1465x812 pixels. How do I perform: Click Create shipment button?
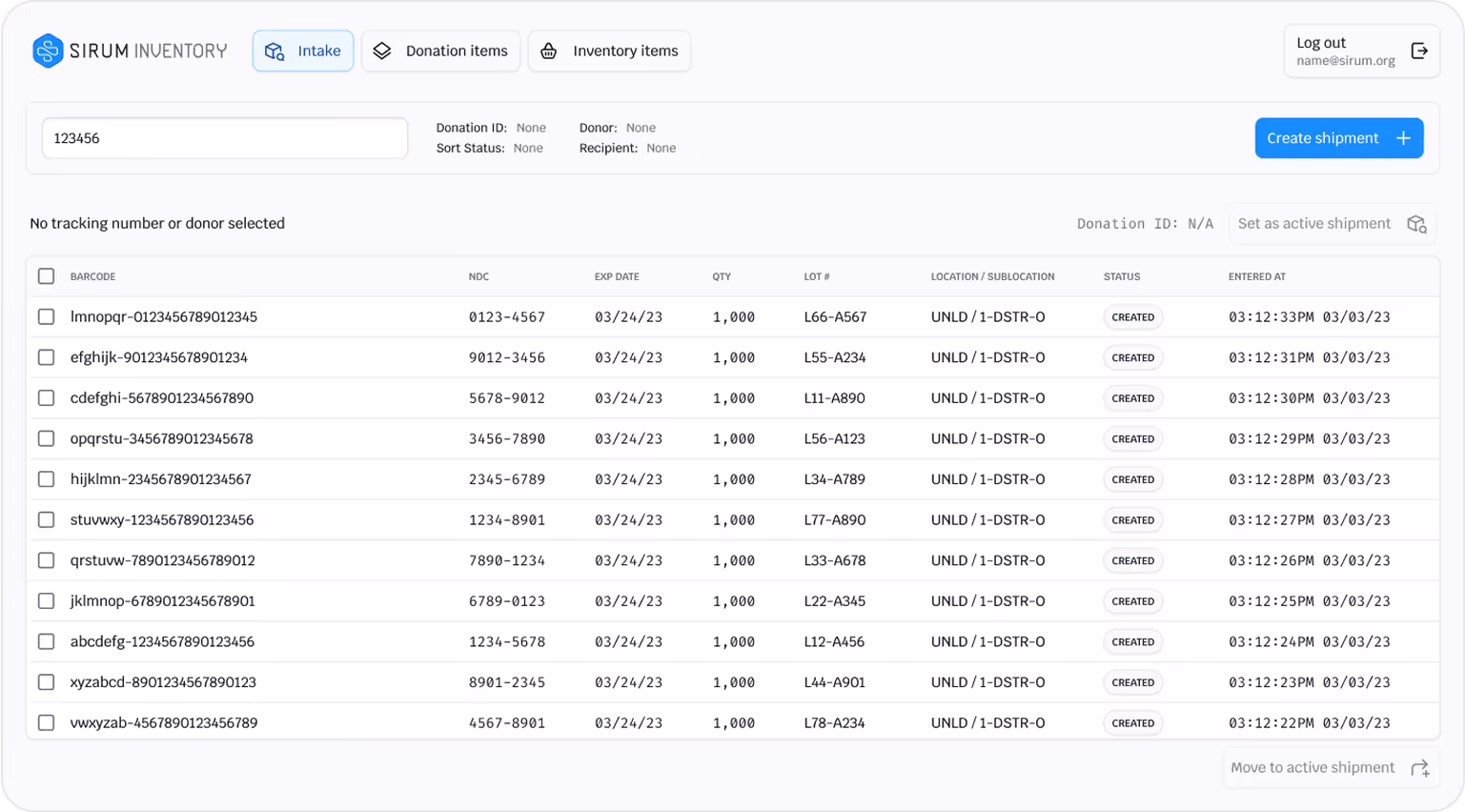point(1339,138)
